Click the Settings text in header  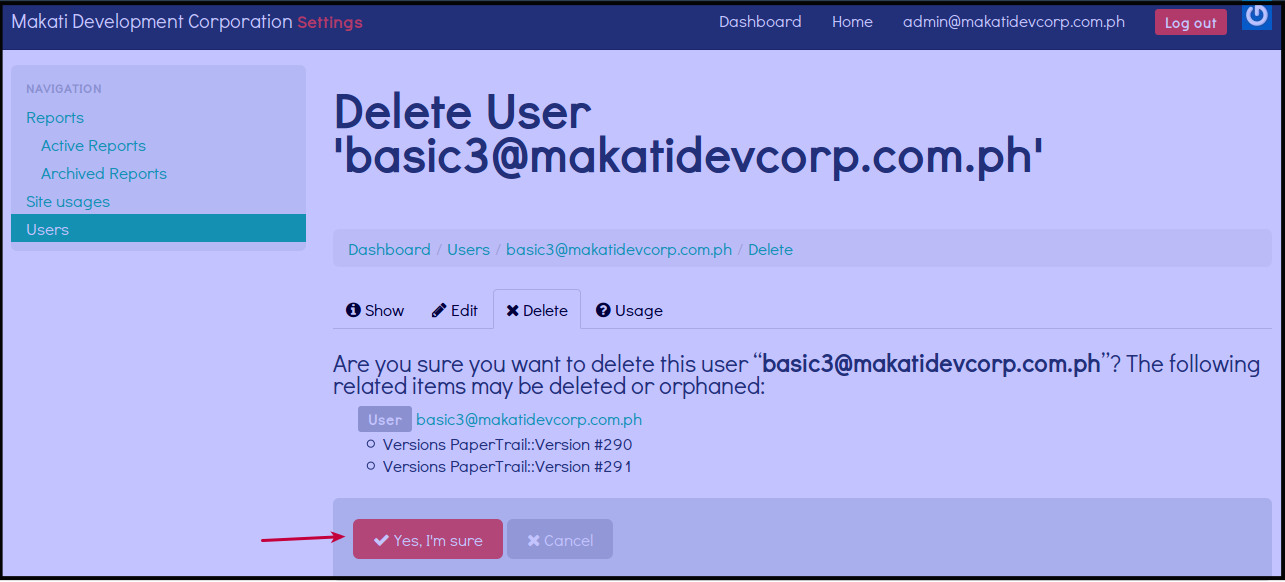[330, 22]
